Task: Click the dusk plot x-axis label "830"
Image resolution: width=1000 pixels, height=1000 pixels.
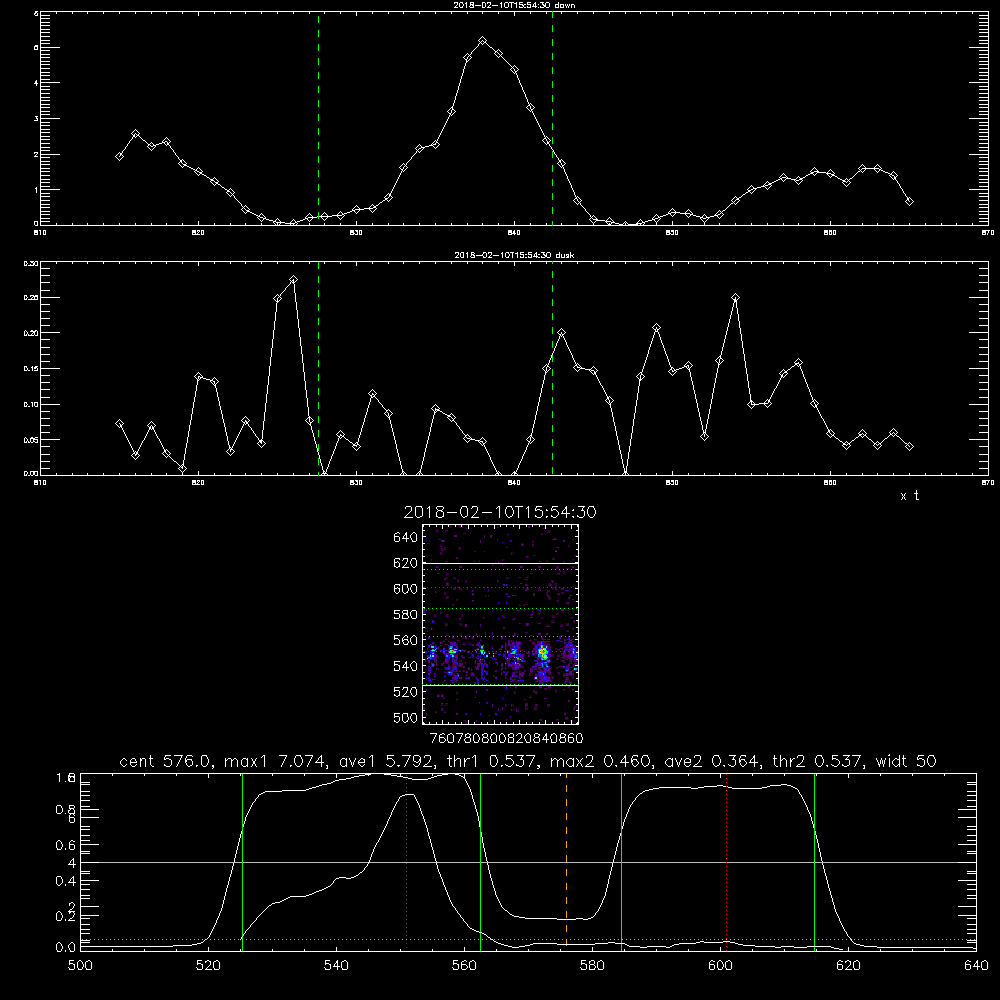Action: pyautogui.click(x=356, y=483)
